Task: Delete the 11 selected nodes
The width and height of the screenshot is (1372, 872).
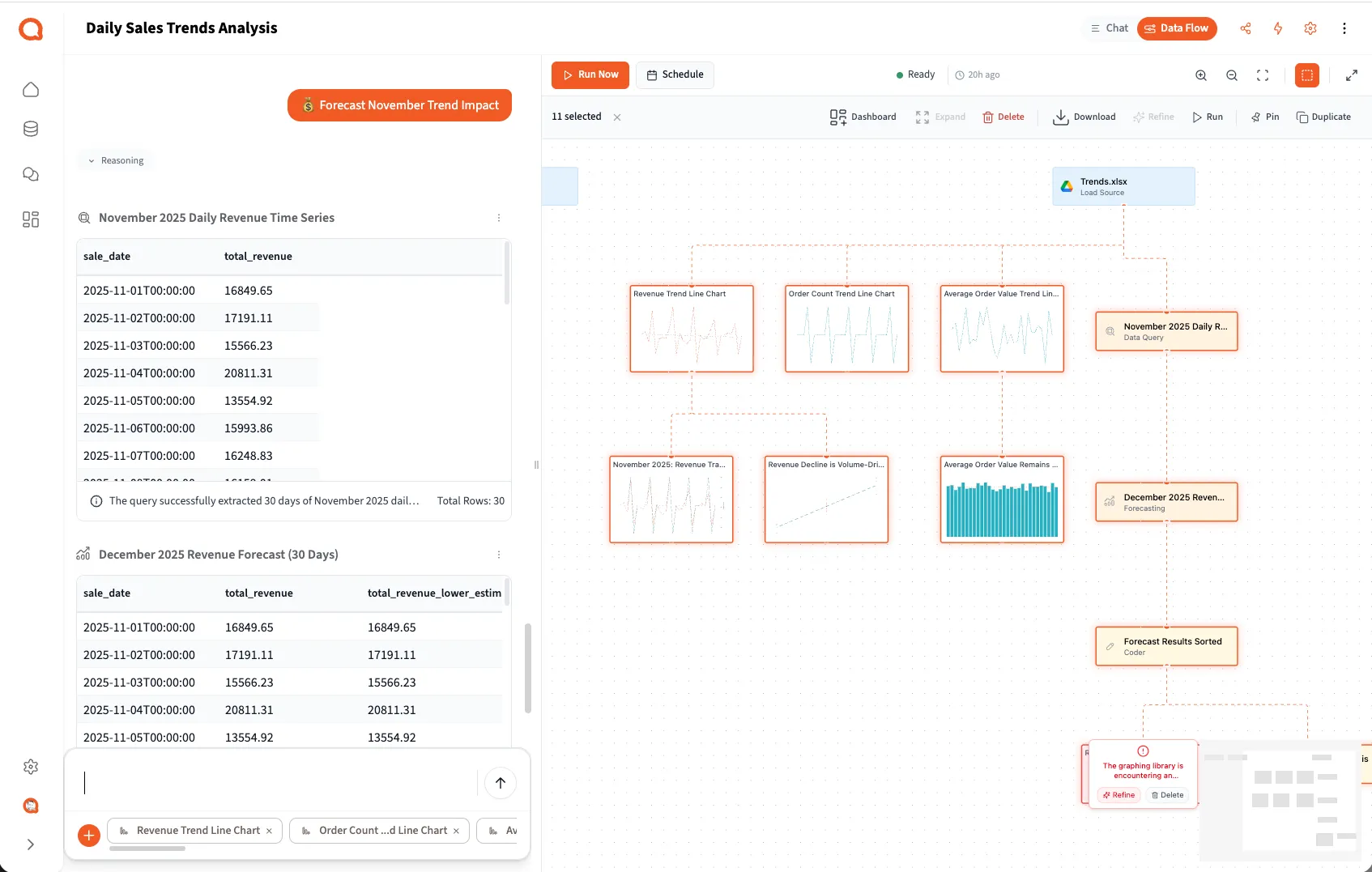Action: [1003, 117]
